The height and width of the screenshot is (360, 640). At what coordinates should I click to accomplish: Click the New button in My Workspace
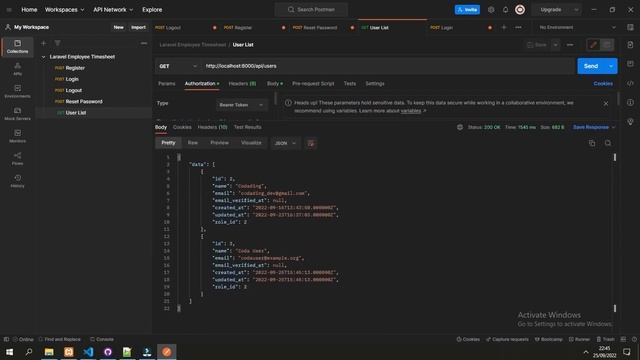point(118,27)
